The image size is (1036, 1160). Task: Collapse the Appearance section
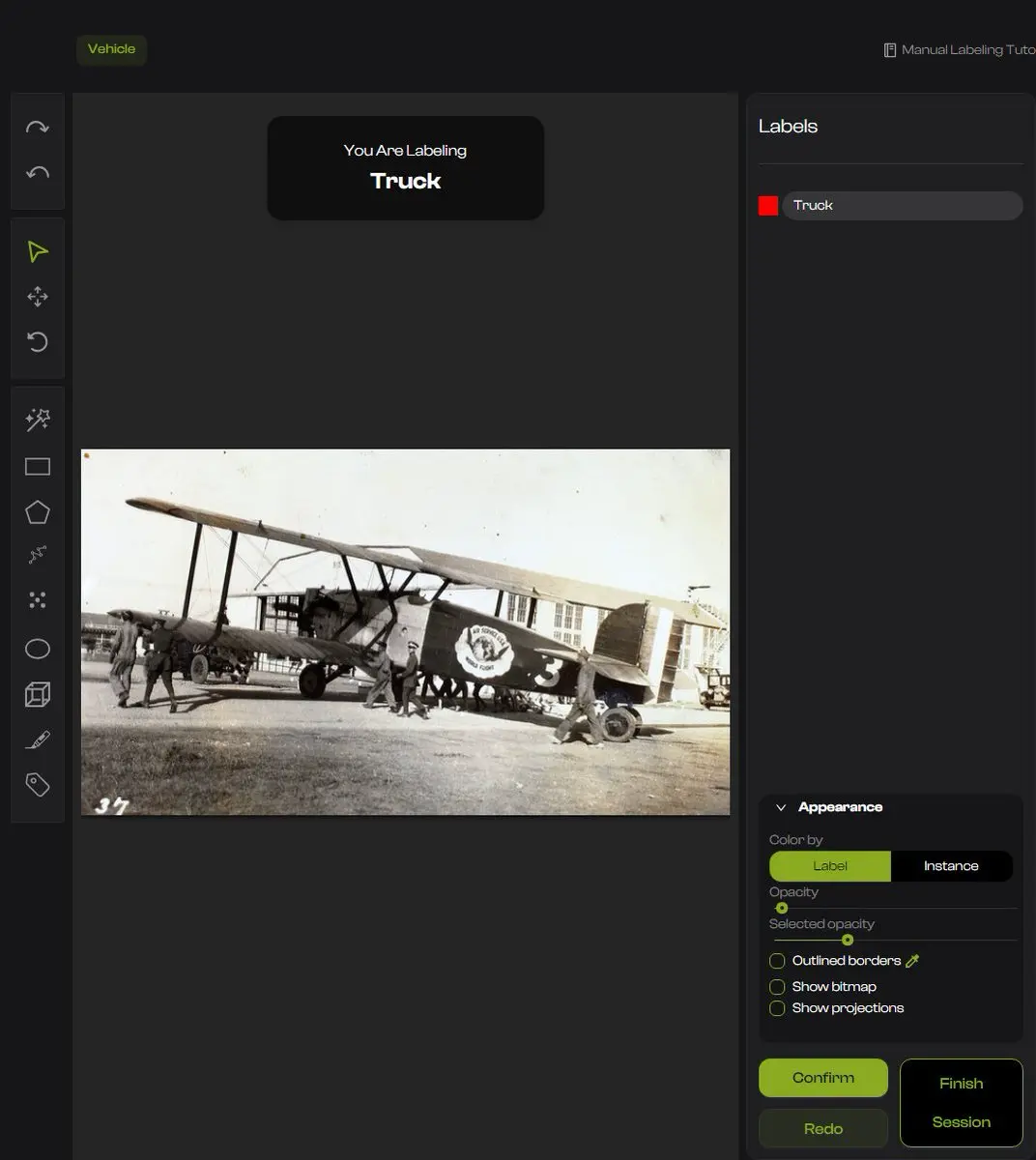pos(781,807)
